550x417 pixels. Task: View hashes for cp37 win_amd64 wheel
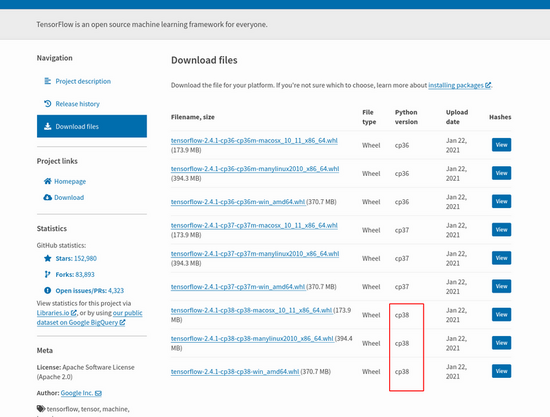tap(501, 286)
